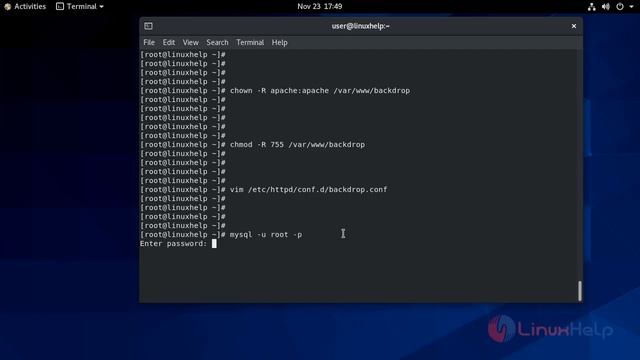Click the terminal vertical scrollbar thumb
Viewport: 640px width, 360px height.
point(580,291)
